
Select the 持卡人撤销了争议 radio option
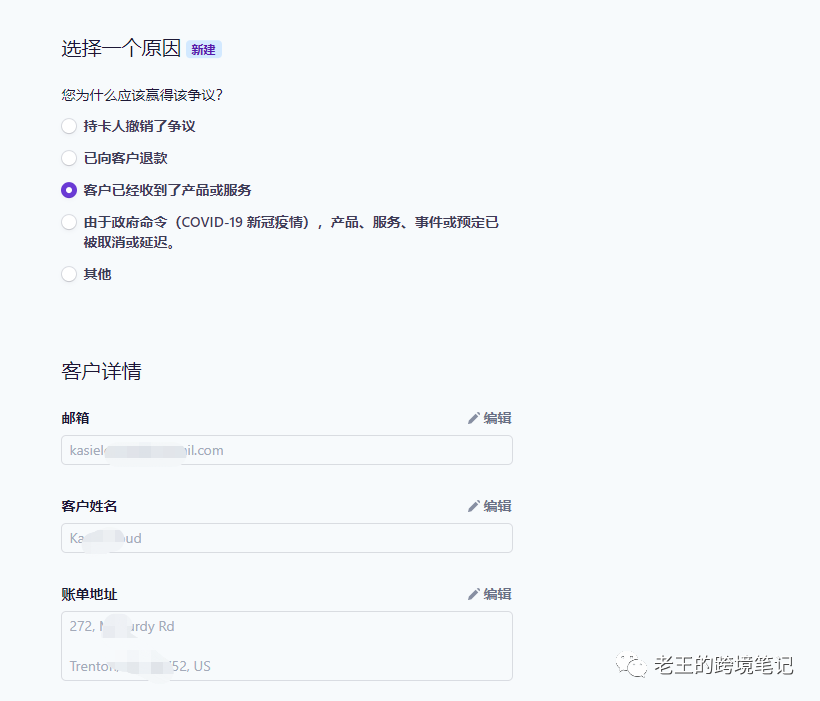(x=69, y=126)
